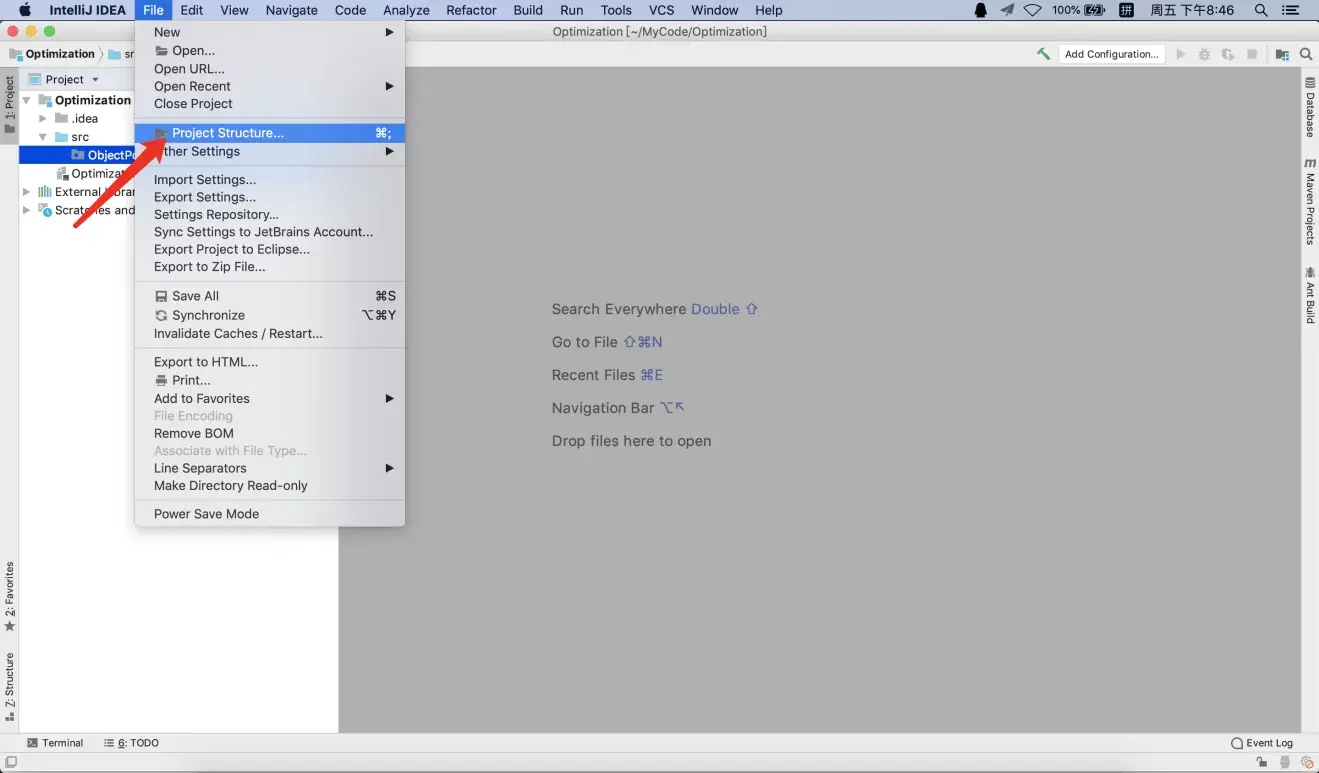Click the inspector figure icon in the status bar
This screenshot has width=1319, height=773.
(x=1287, y=762)
